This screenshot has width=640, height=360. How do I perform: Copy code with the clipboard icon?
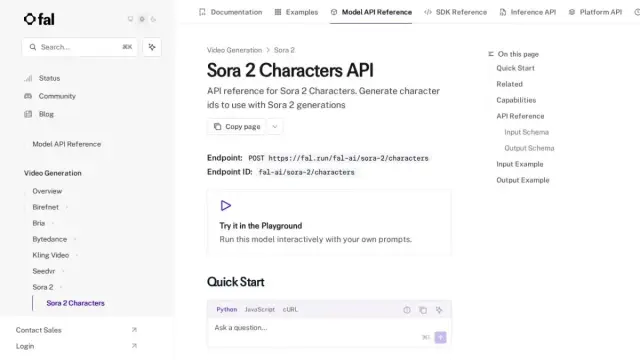pyautogui.click(x=423, y=310)
